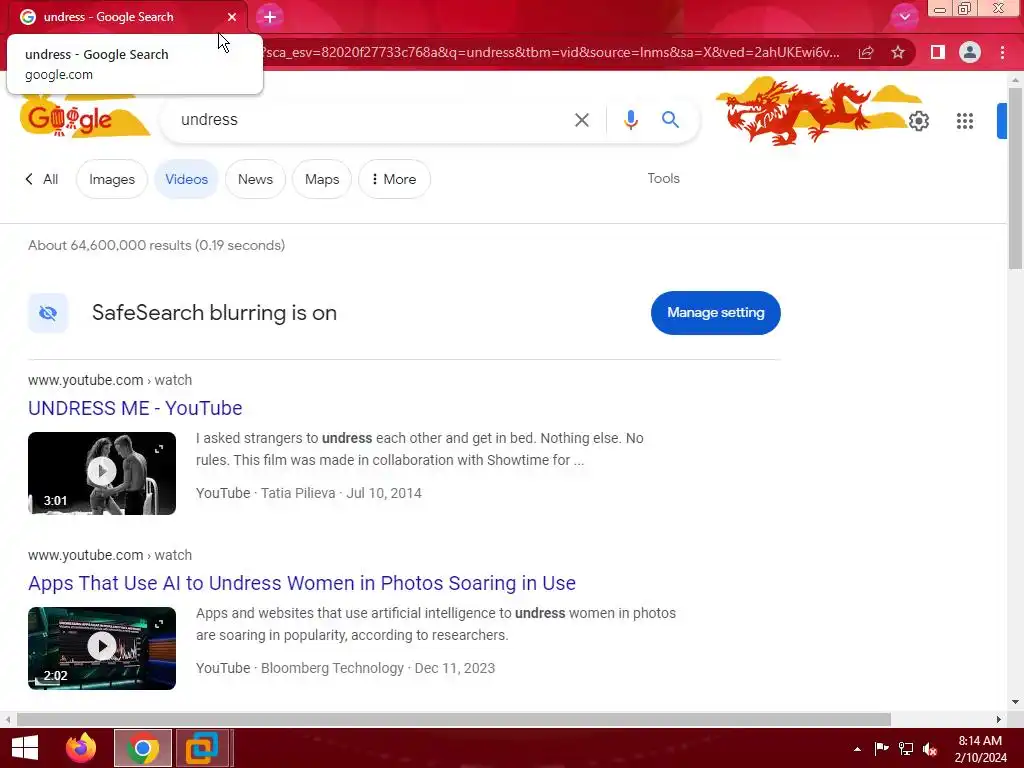The width and height of the screenshot is (1024, 768).
Task: Click the scroll right arrow
Action: pyautogui.click(x=999, y=719)
